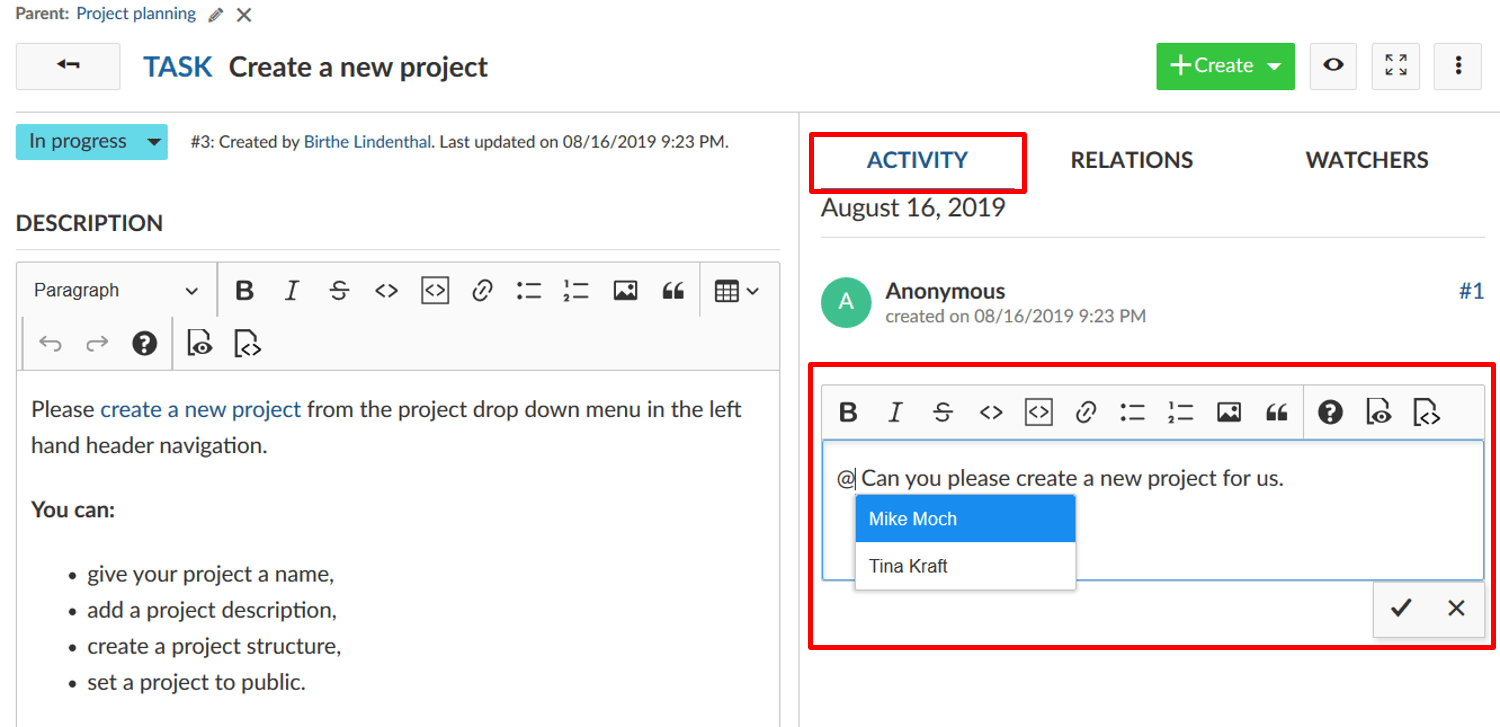Toggle the watch eye button
1500x727 pixels.
click(1333, 66)
